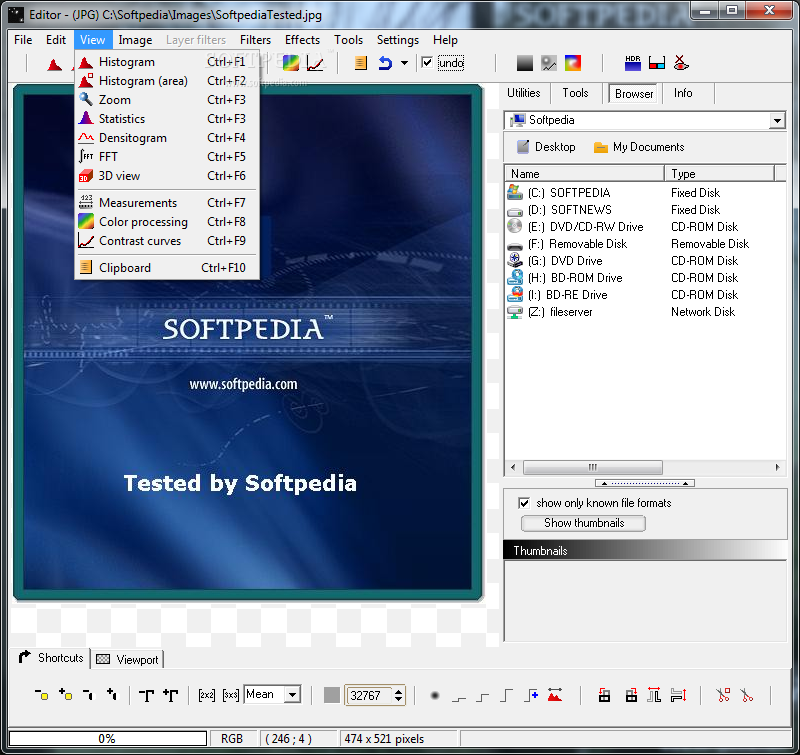Select Histogram (area) from View menu
This screenshot has width=800, height=755.
tap(167, 81)
